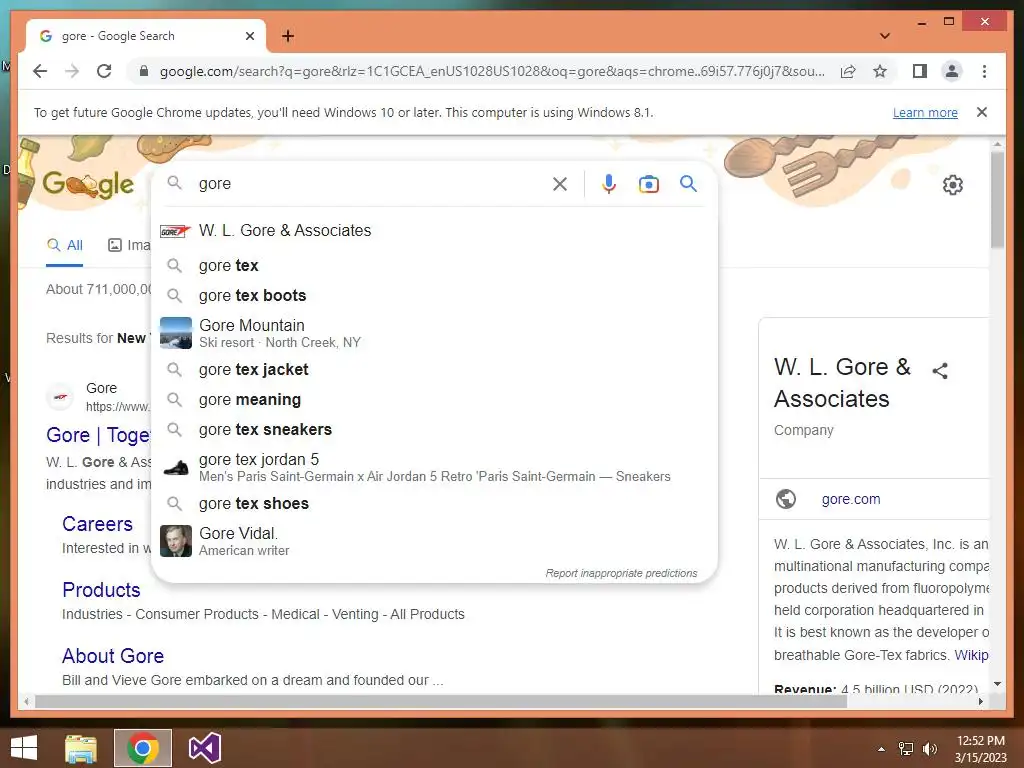Choose "gore tex boots" suggestion

pyautogui.click(x=434, y=296)
